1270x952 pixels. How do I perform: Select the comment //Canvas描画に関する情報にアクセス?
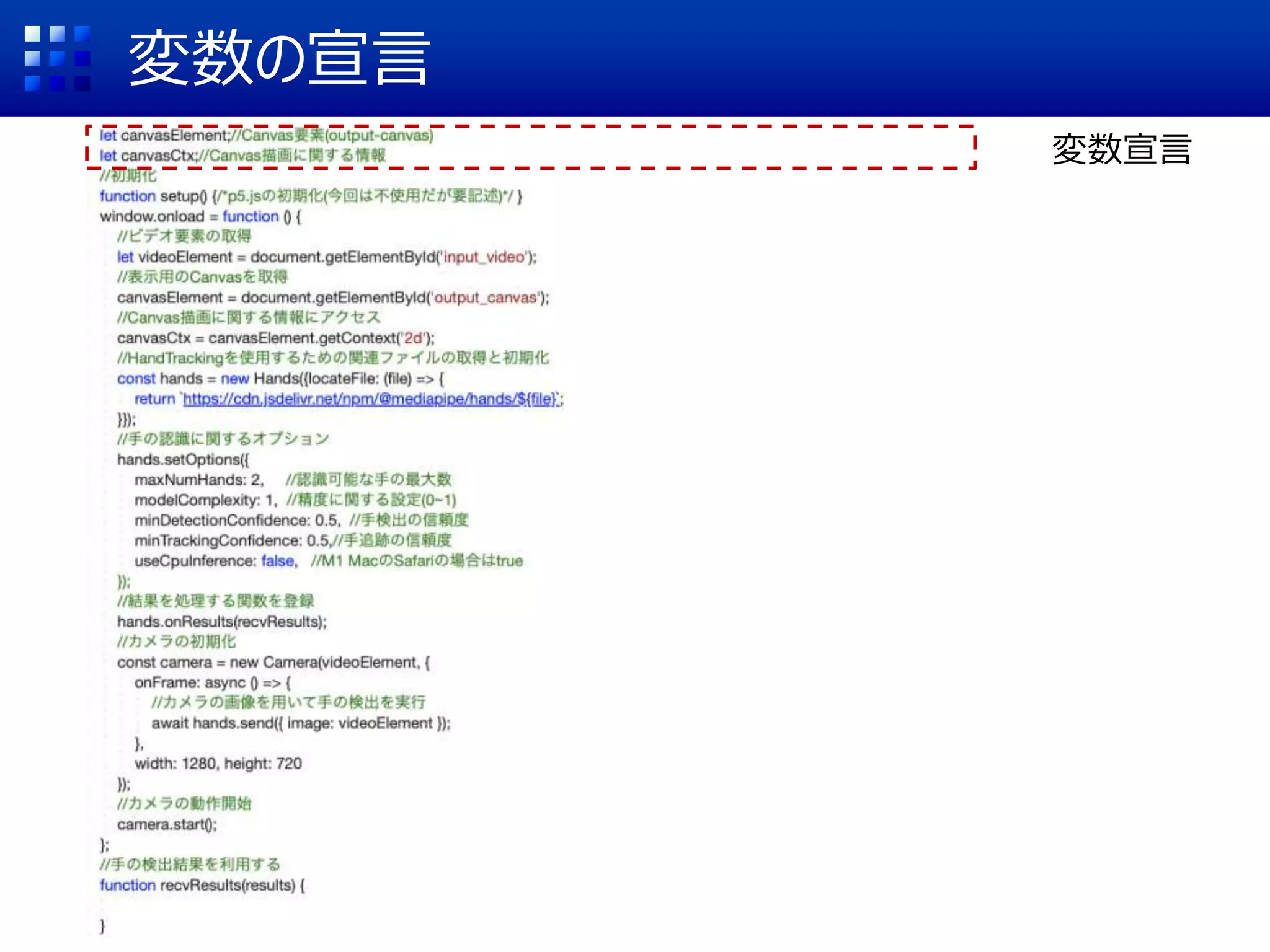(249, 318)
